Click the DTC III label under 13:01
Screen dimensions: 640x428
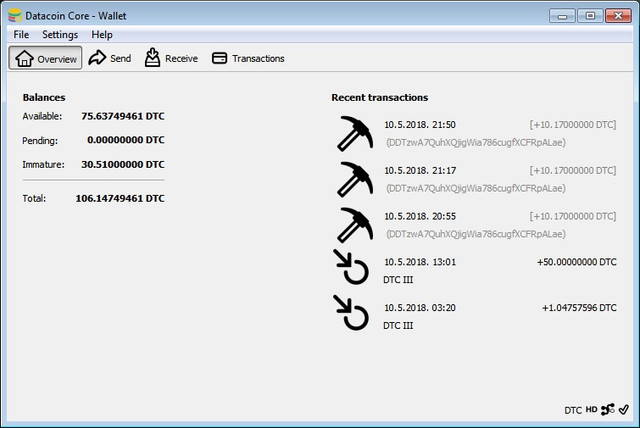[398, 280]
